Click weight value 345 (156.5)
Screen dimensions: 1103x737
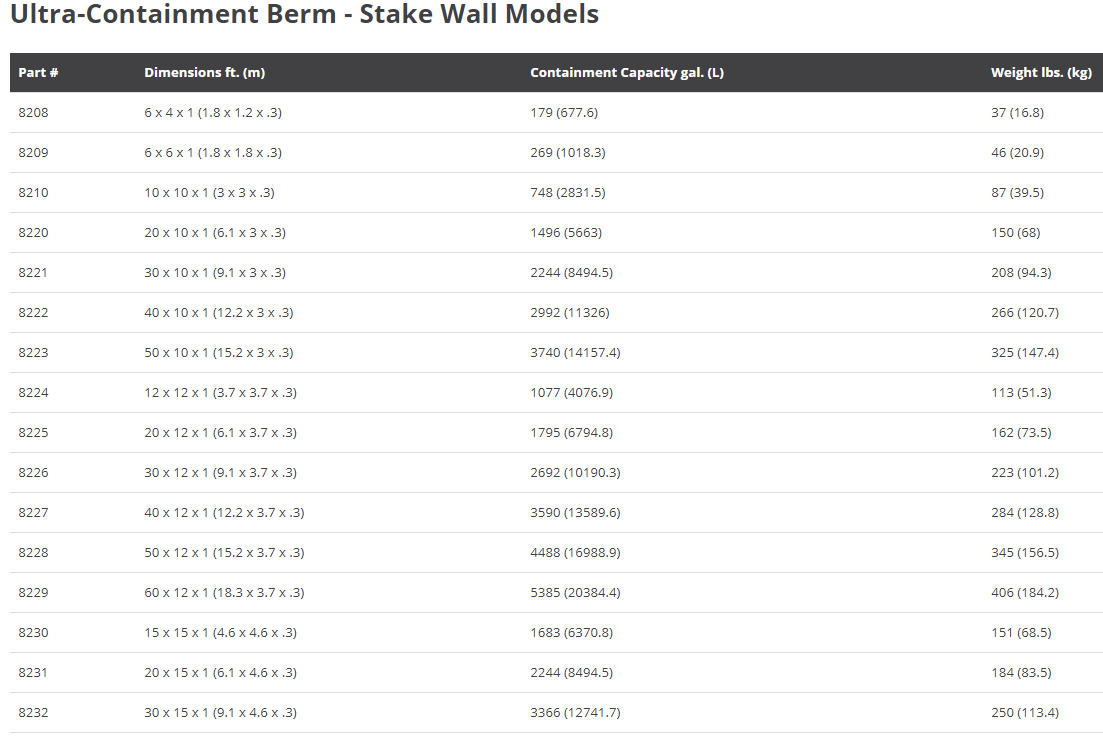[x=1025, y=553]
